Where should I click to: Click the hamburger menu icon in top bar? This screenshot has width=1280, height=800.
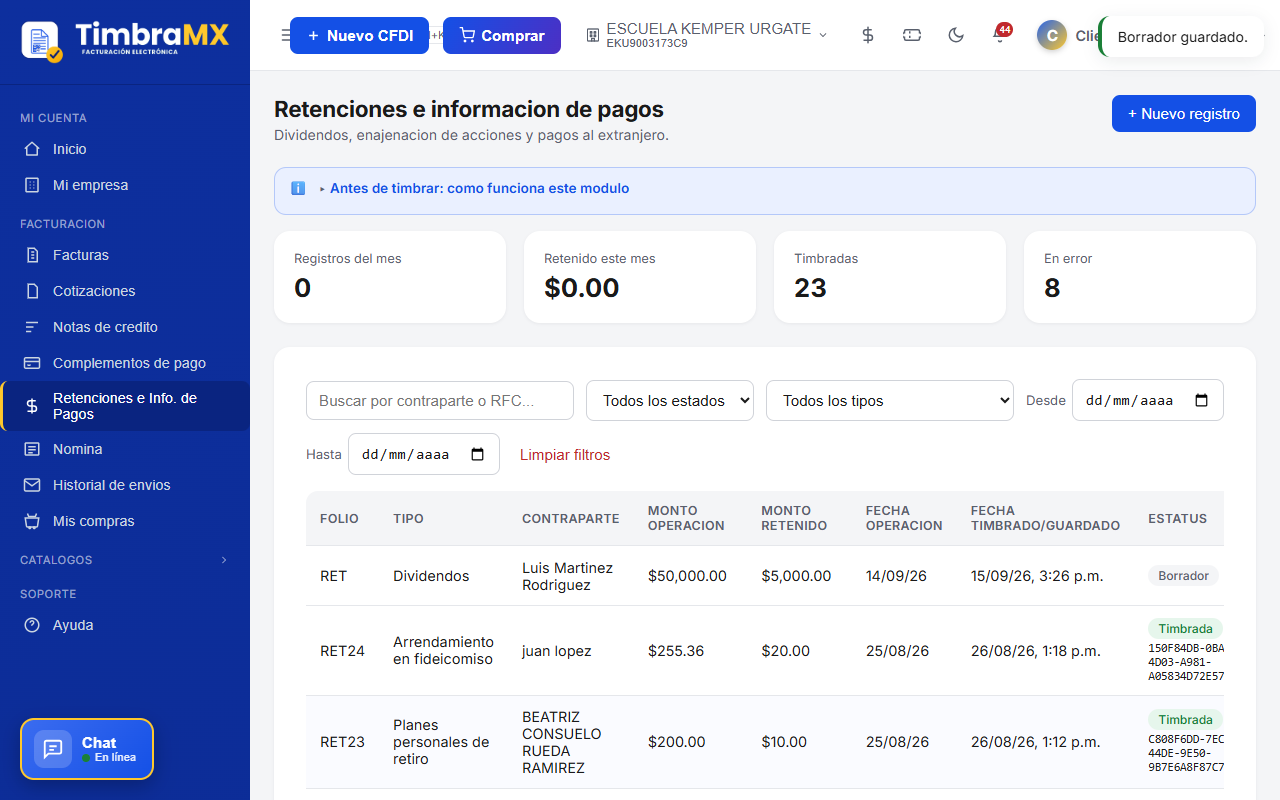285,36
